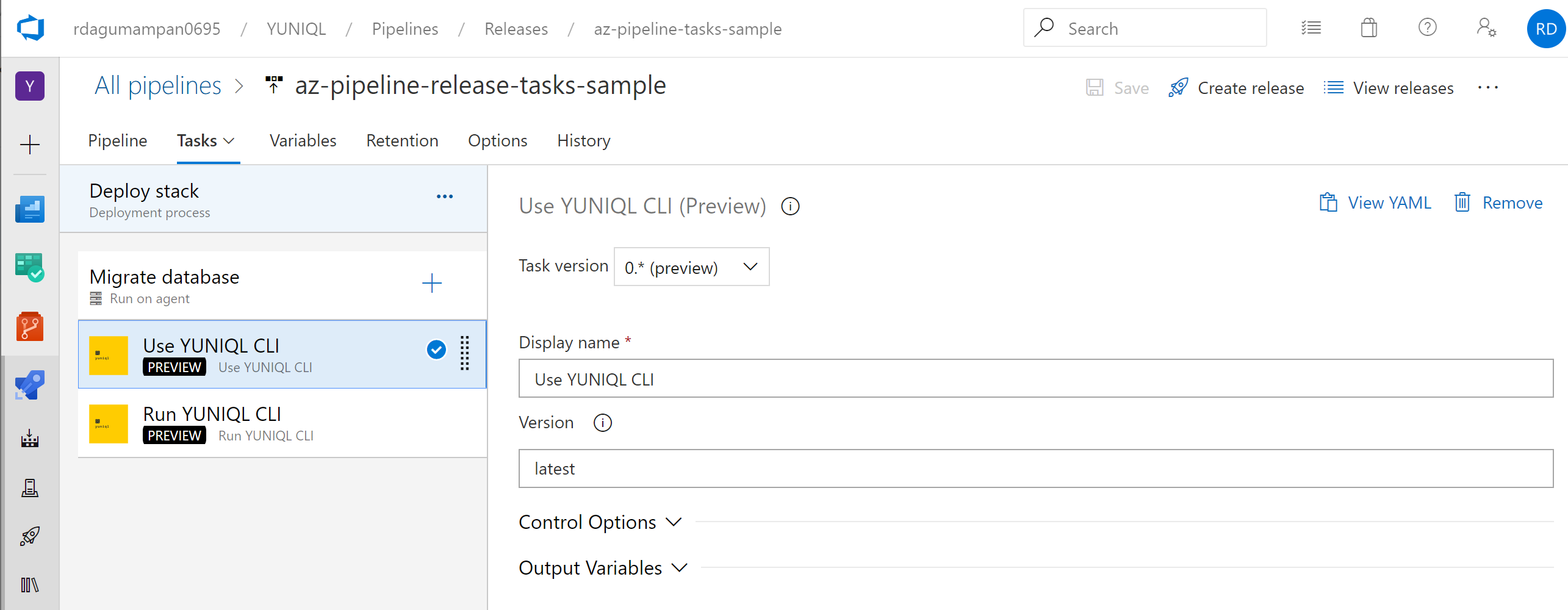
Task: Expand the Control Options section
Action: (x=600, y=522)
